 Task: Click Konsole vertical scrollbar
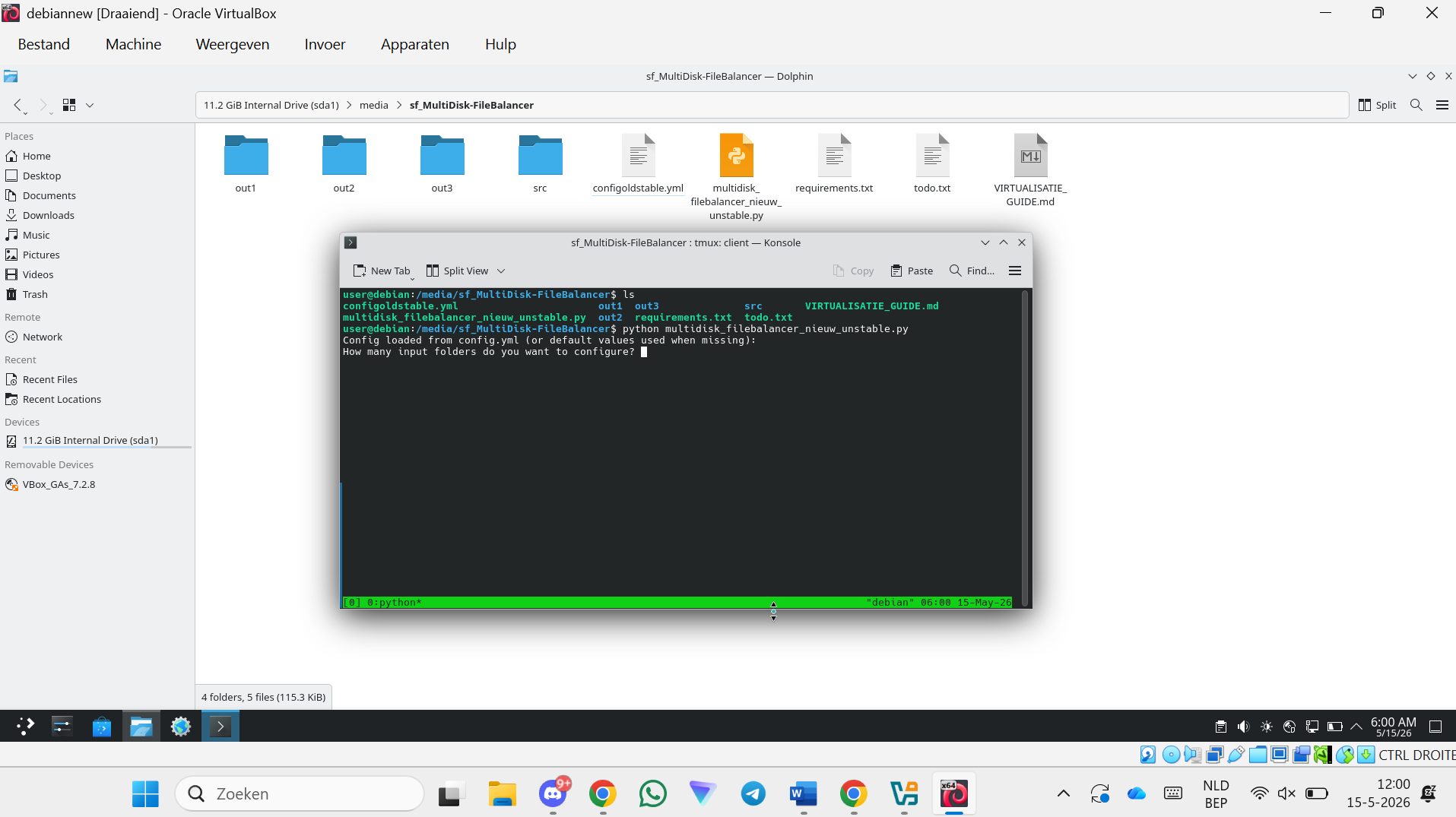[x=1024, y=448]
